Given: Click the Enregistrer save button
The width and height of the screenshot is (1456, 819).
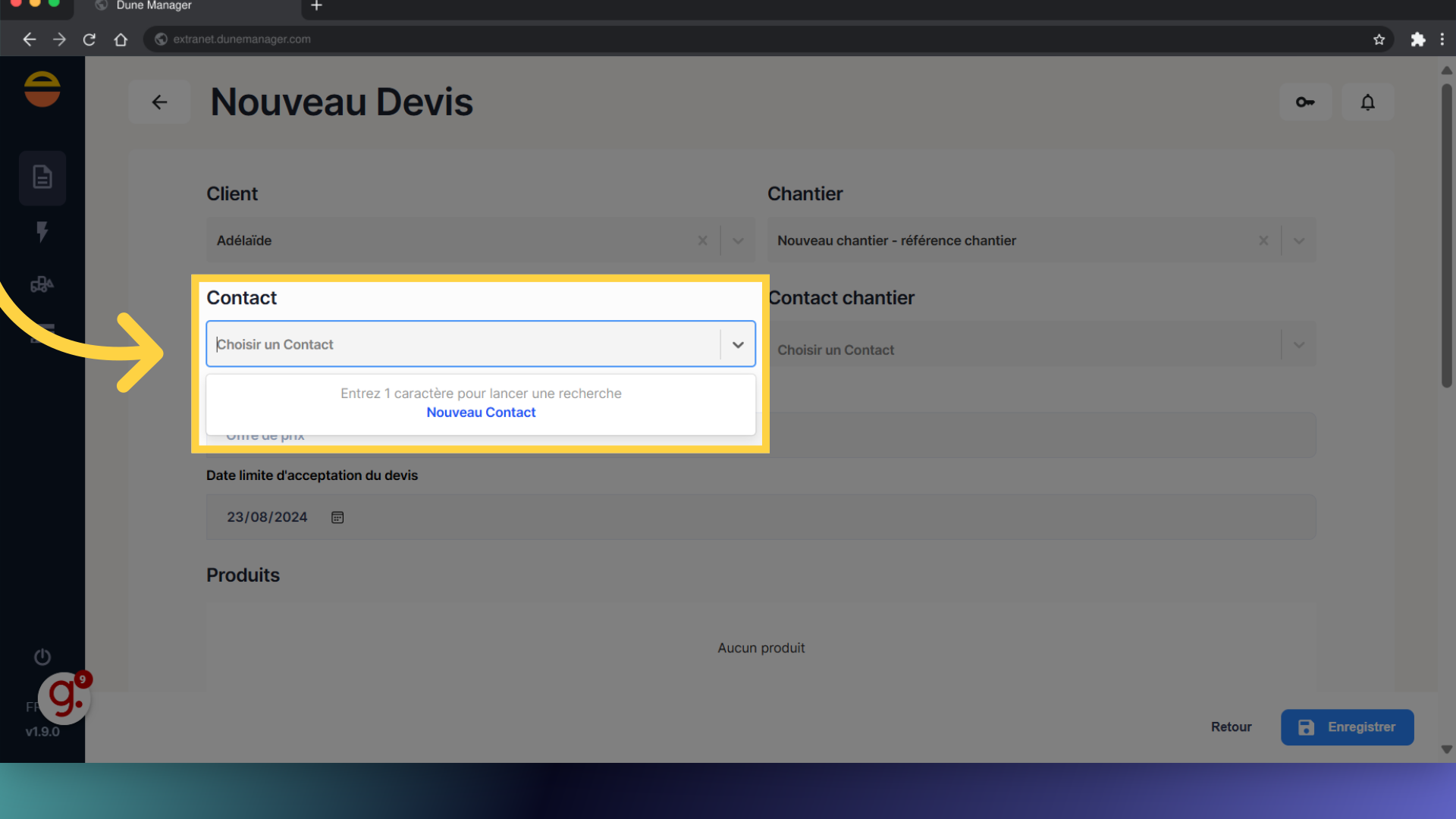Looking at the screenshot, I should pyautogui.click(x=1347, y=727).
